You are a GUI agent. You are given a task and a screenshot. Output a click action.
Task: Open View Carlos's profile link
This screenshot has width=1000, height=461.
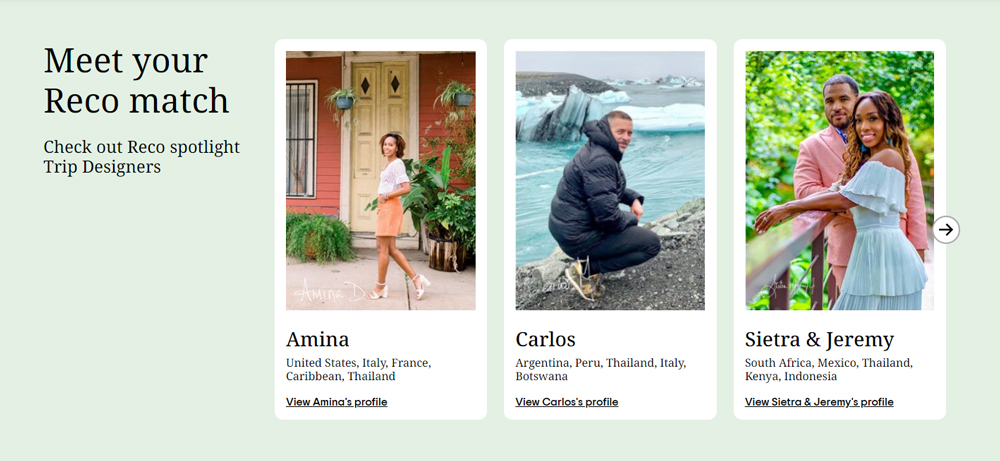(566, 402)
